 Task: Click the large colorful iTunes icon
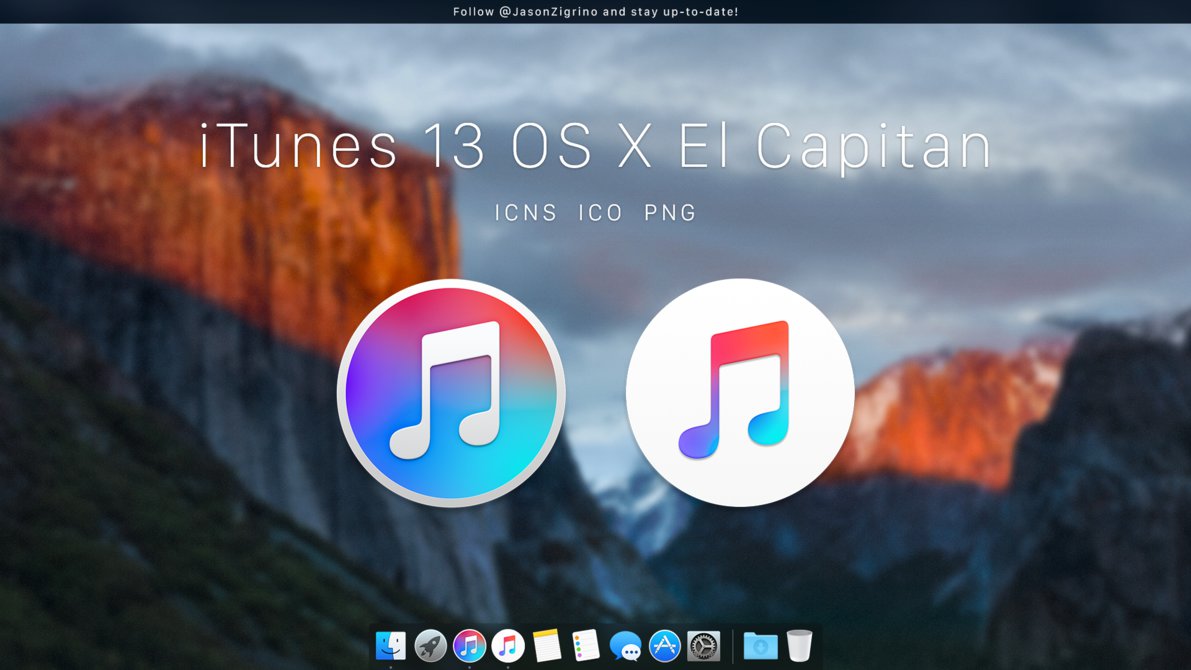point(451,393)
